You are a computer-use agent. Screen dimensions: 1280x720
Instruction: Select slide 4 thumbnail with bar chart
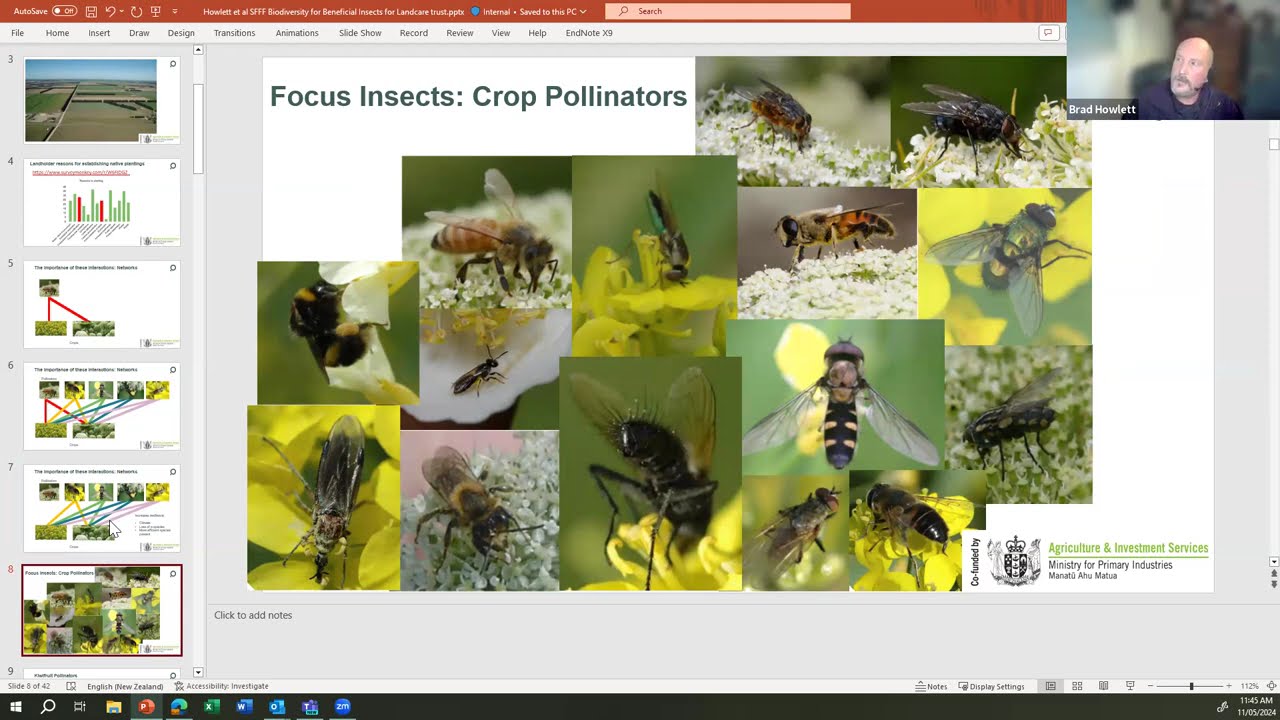[101, 202]
